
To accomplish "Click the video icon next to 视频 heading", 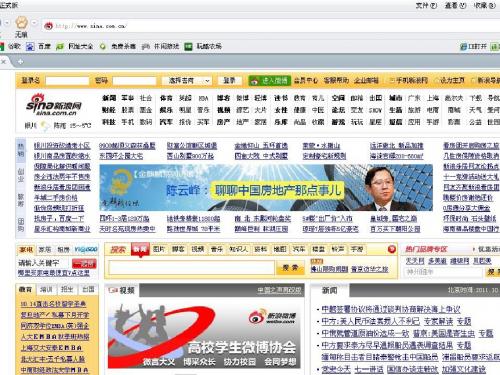I will 114,291.
